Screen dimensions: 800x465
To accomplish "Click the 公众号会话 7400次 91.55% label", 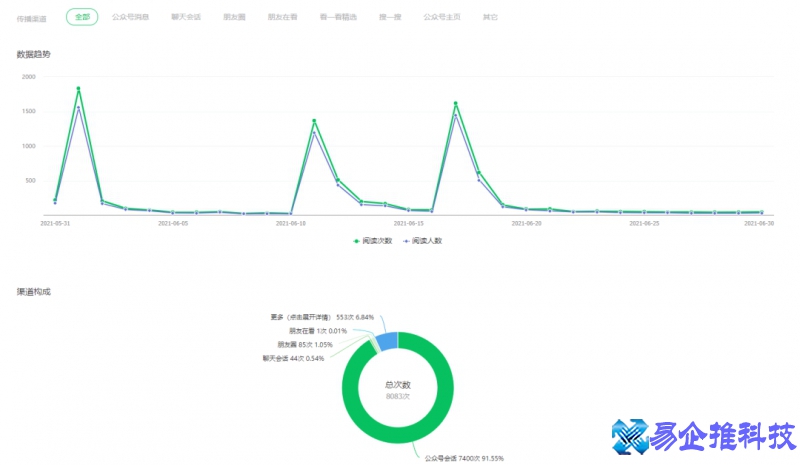I will pos(464,458).
